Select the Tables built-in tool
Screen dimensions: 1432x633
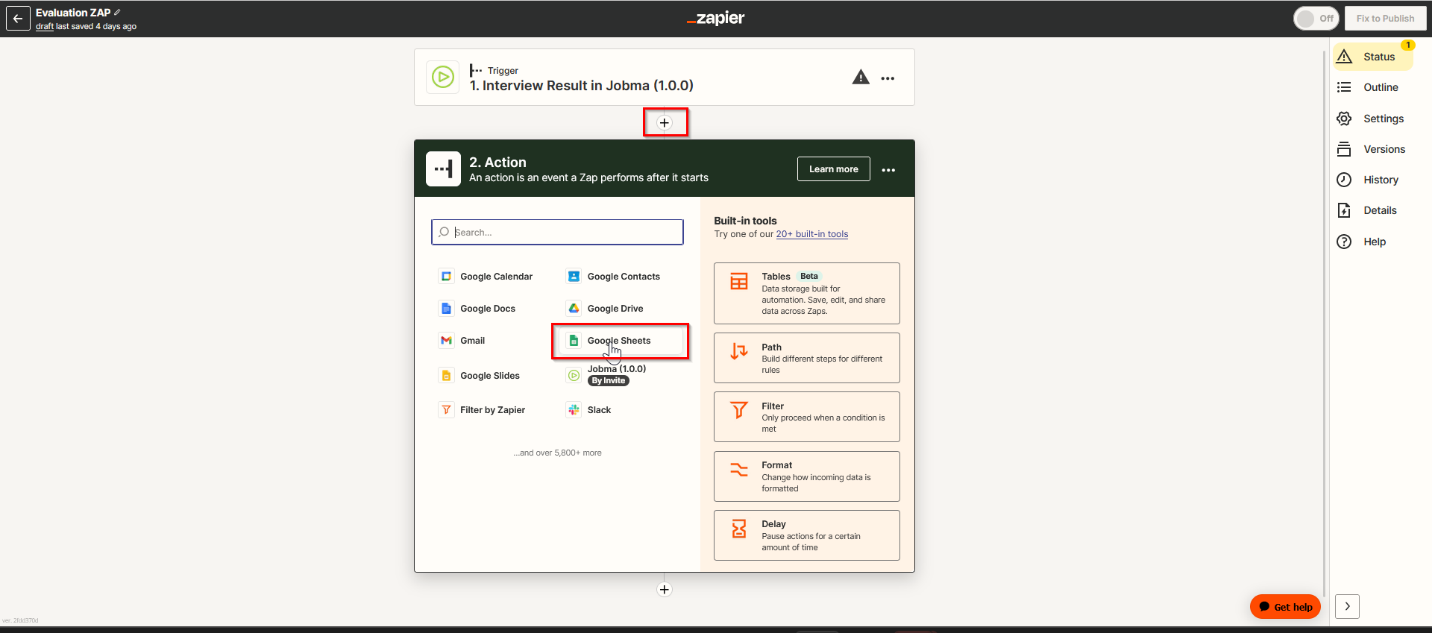click(807, 293)
